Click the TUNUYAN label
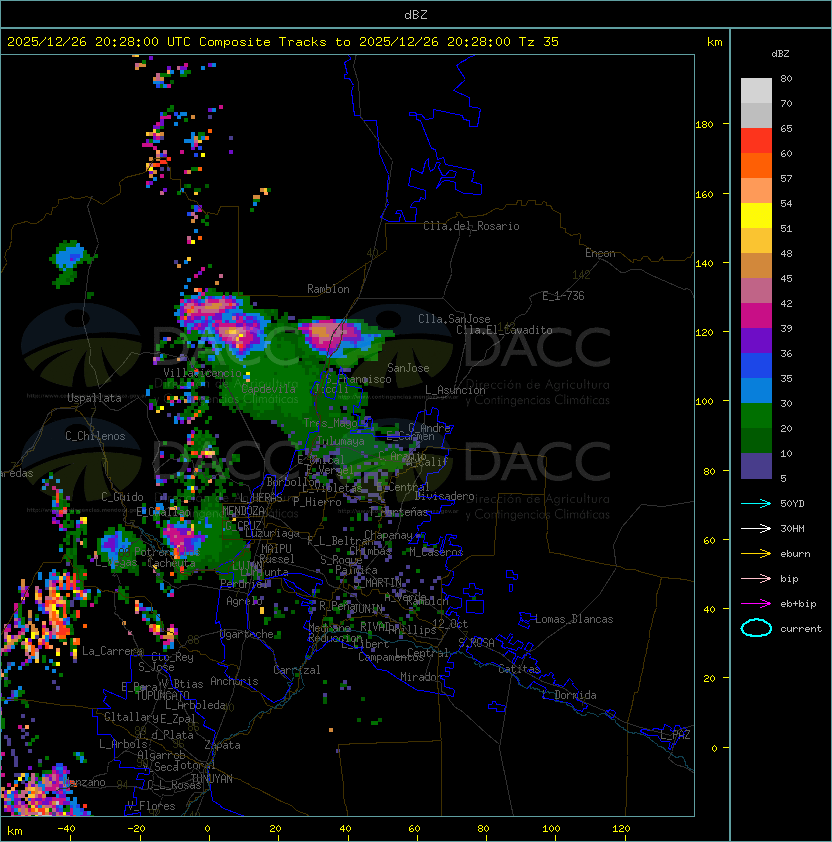832x842 pixels. pyautogui.click(x=212, y=779)
